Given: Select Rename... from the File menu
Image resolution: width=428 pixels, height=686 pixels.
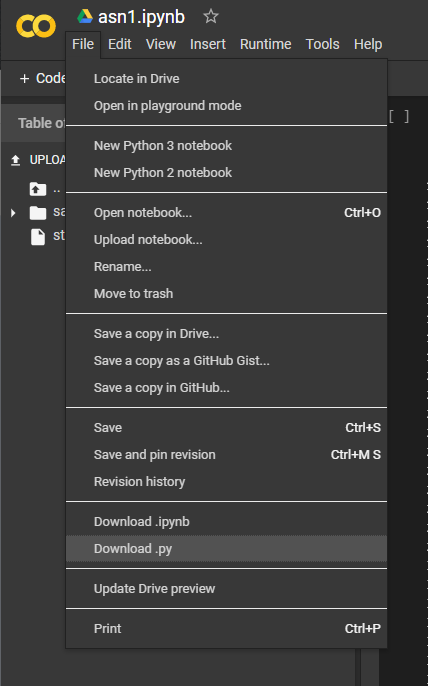Looking at the screenshot, I should pyautogui.click(x=226, y=267).
